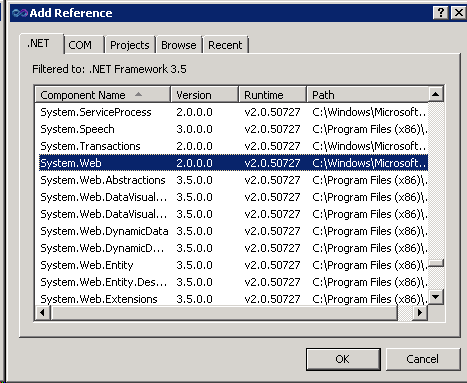This screenshot has height=383, width=467.
Task: Click path cell of System.Web.Extensions row
Action: coord(369,299)
